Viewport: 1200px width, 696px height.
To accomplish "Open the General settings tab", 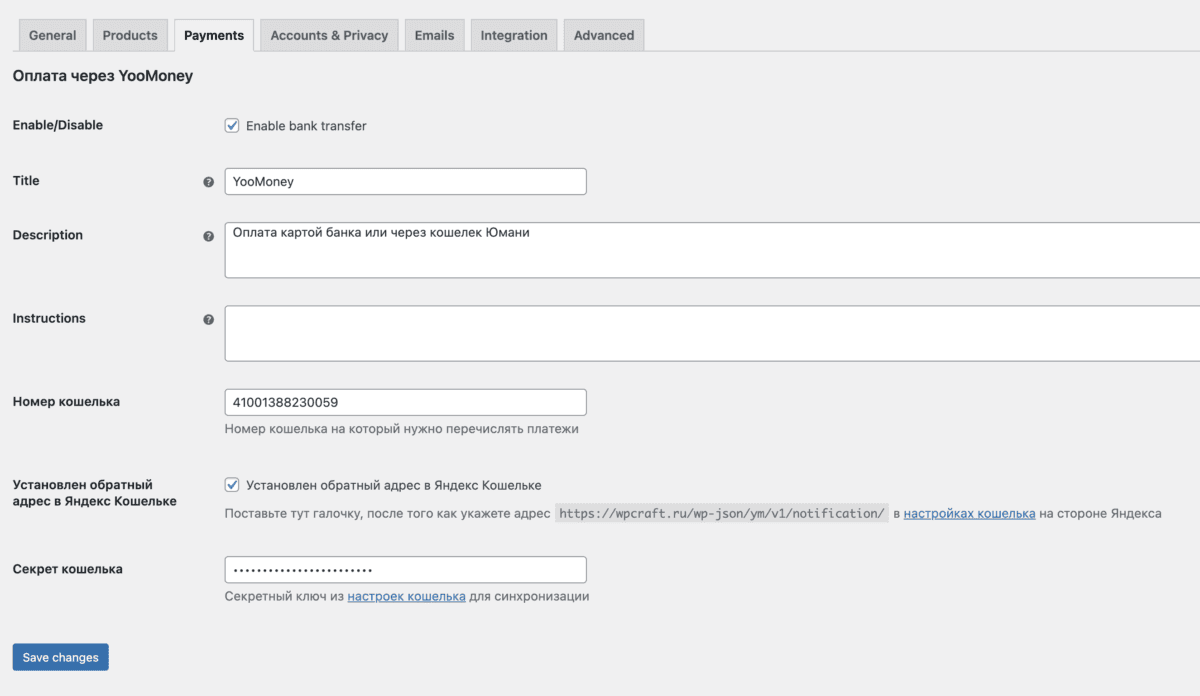I will (52, 35).
